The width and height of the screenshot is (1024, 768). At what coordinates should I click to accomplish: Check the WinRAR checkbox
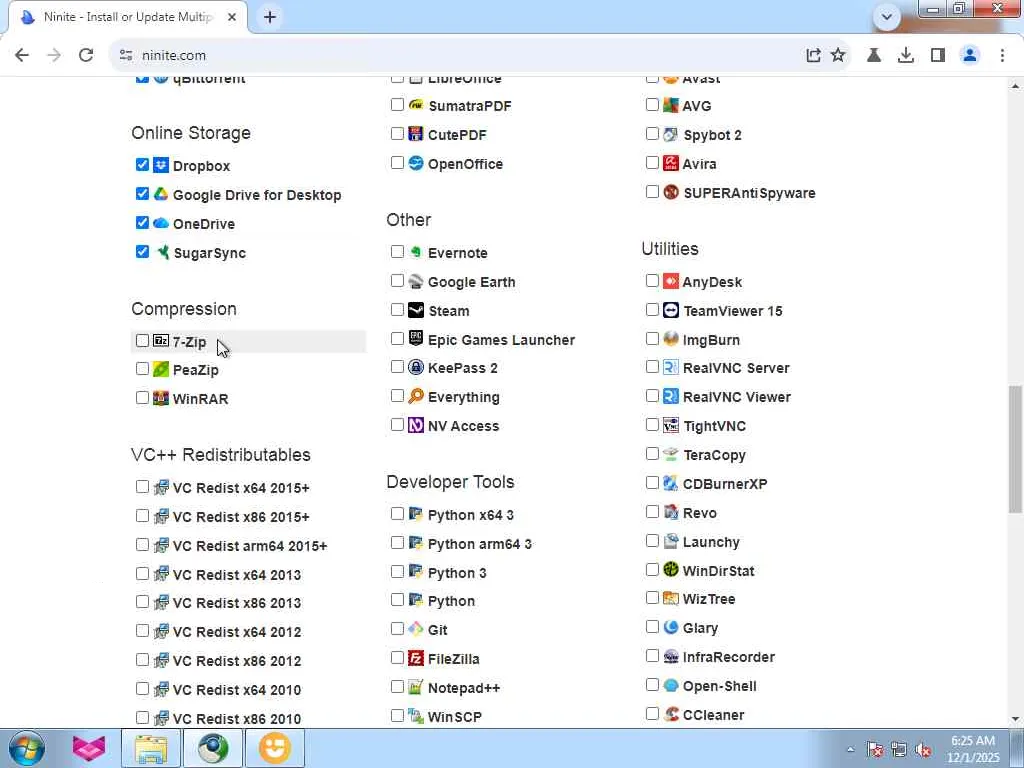(142, 398)
